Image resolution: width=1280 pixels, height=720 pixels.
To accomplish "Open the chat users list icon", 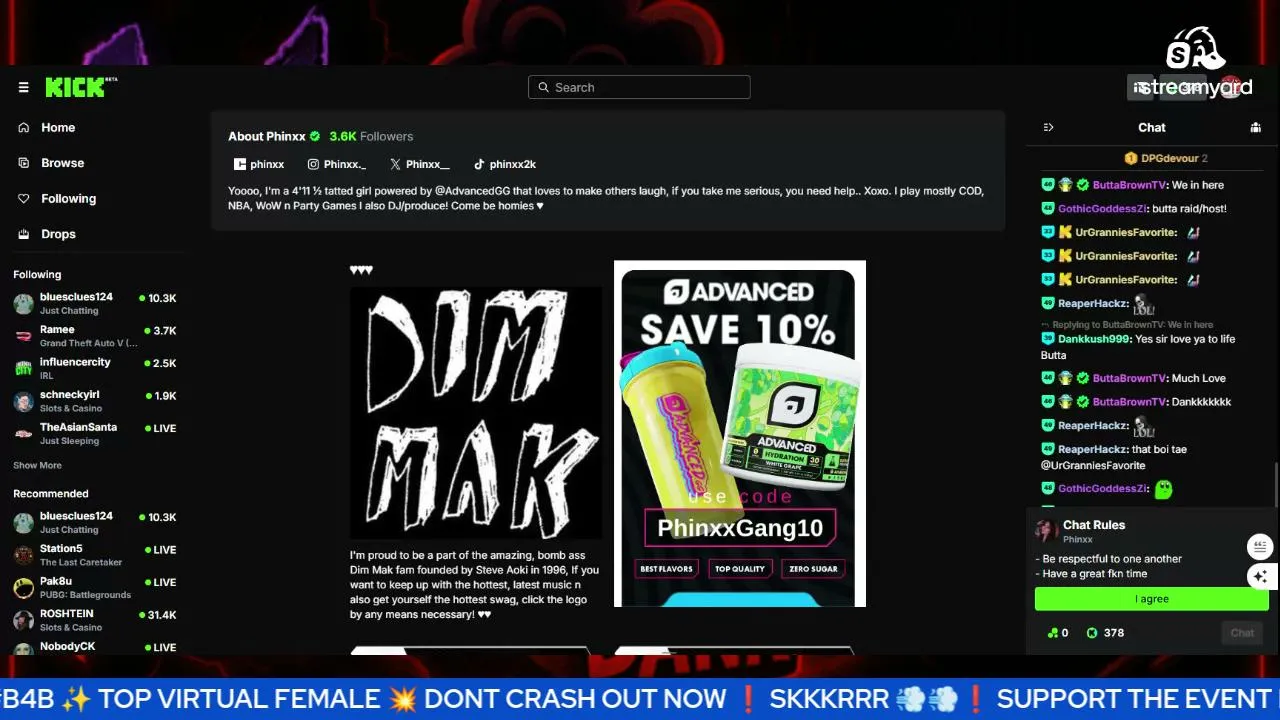I will (1255, 128).
